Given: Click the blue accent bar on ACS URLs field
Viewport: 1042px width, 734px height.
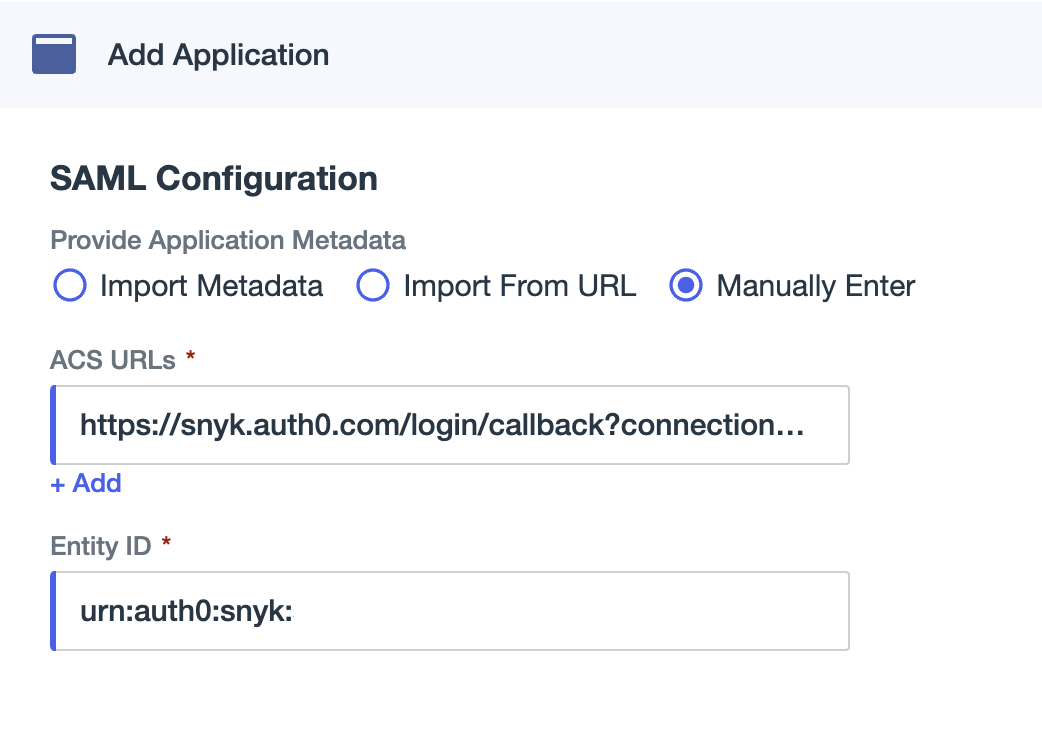Looking at the screenshot, I should (55, 424).
